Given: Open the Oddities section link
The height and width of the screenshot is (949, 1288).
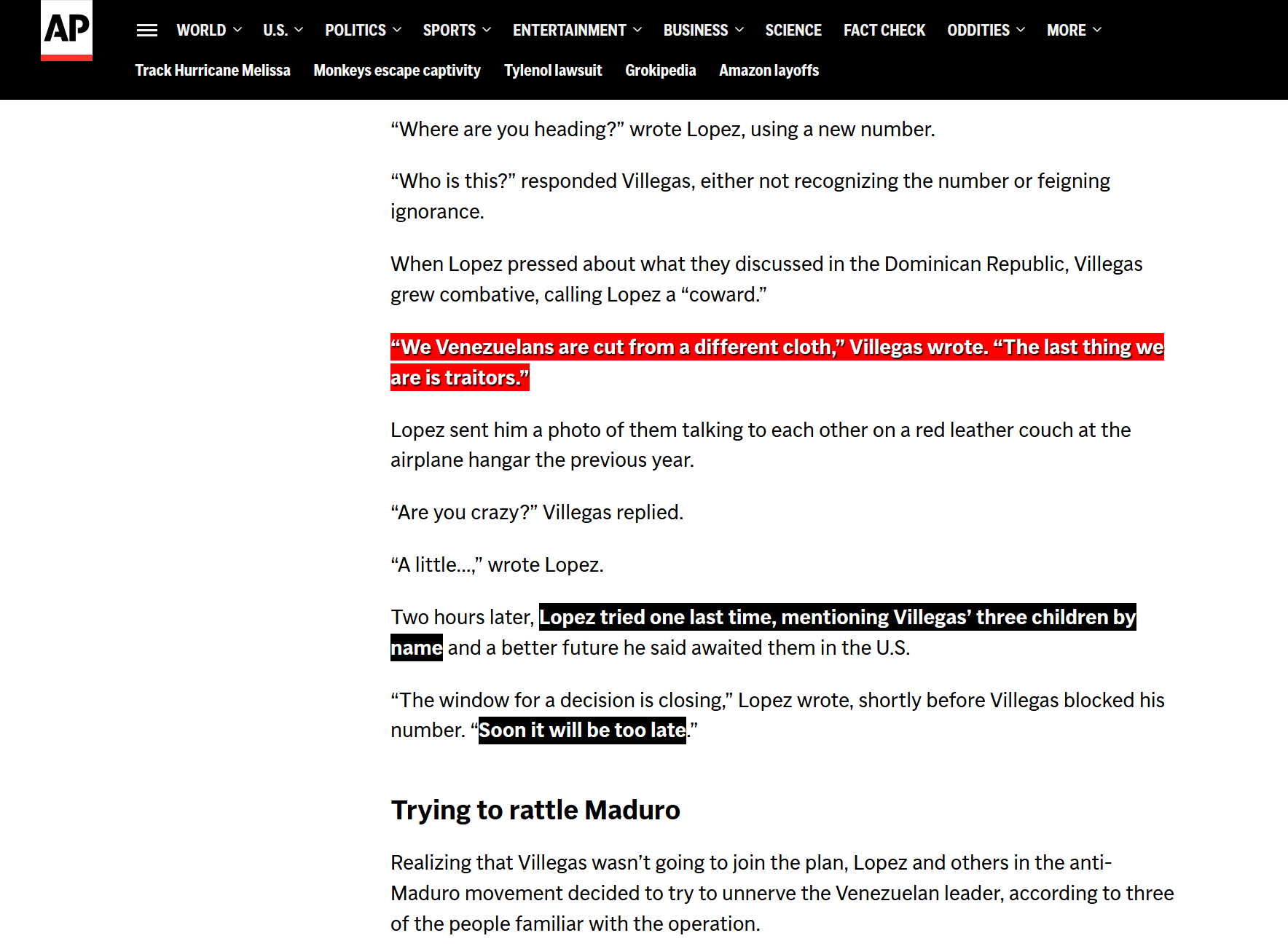Looking at the screenshot, I should 978,31.
